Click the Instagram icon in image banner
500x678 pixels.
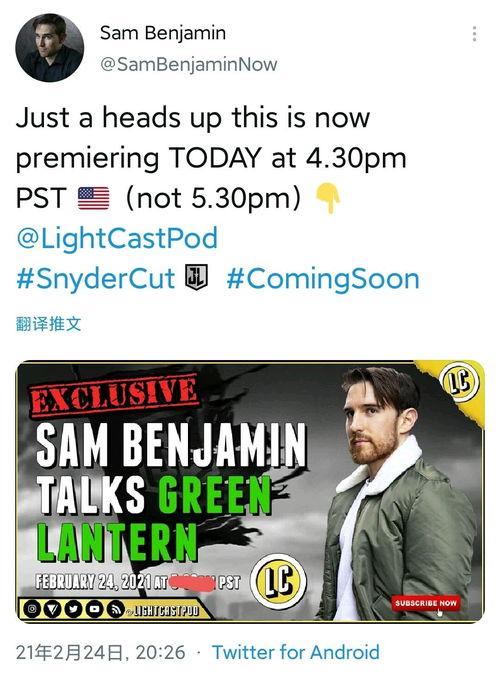pyautogui.click(x=32, y=609)
